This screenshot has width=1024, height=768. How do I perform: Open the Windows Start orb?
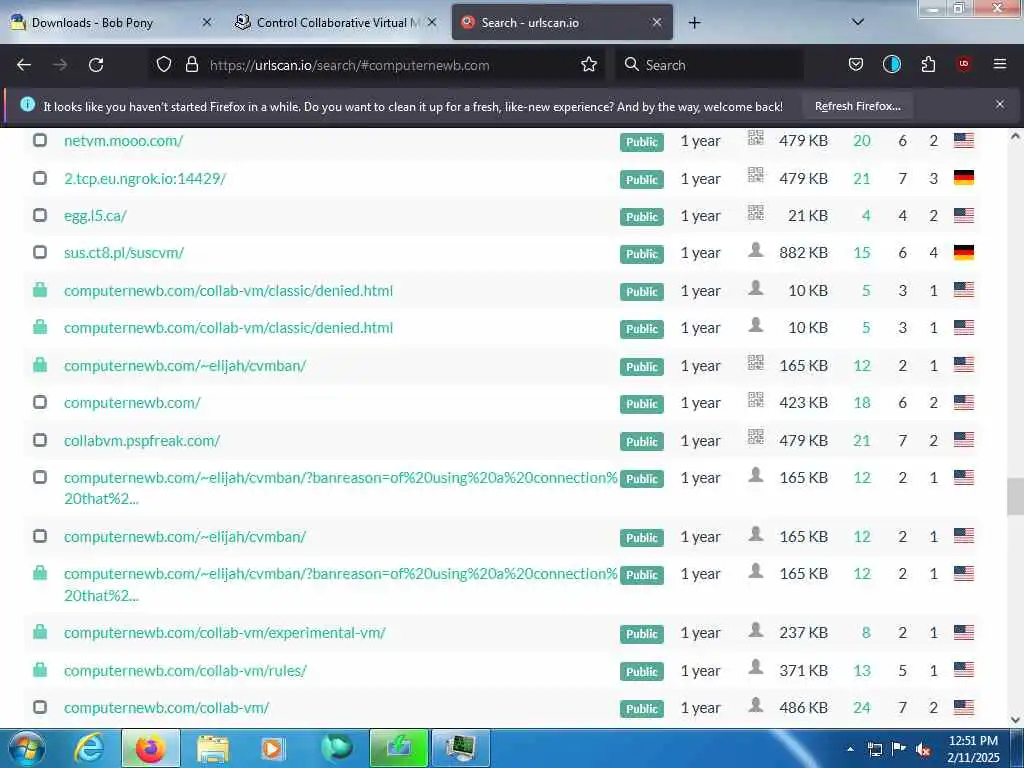tap(27, 748)
